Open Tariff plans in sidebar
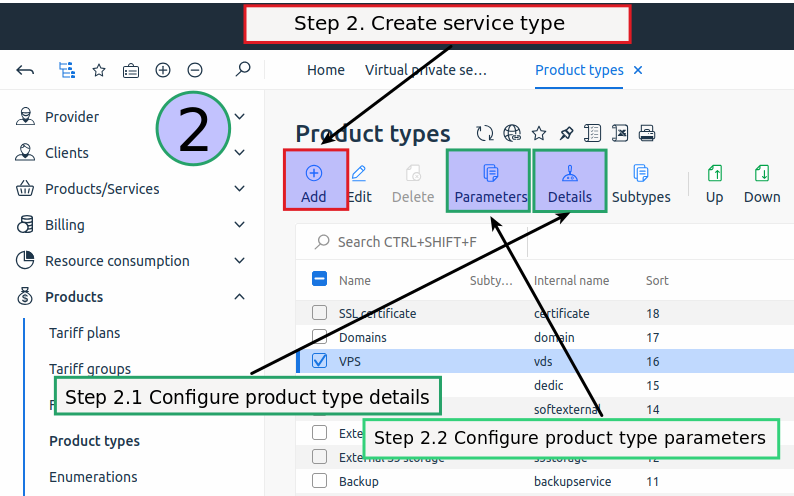794x496 pixels. click(x=85, y=333)
